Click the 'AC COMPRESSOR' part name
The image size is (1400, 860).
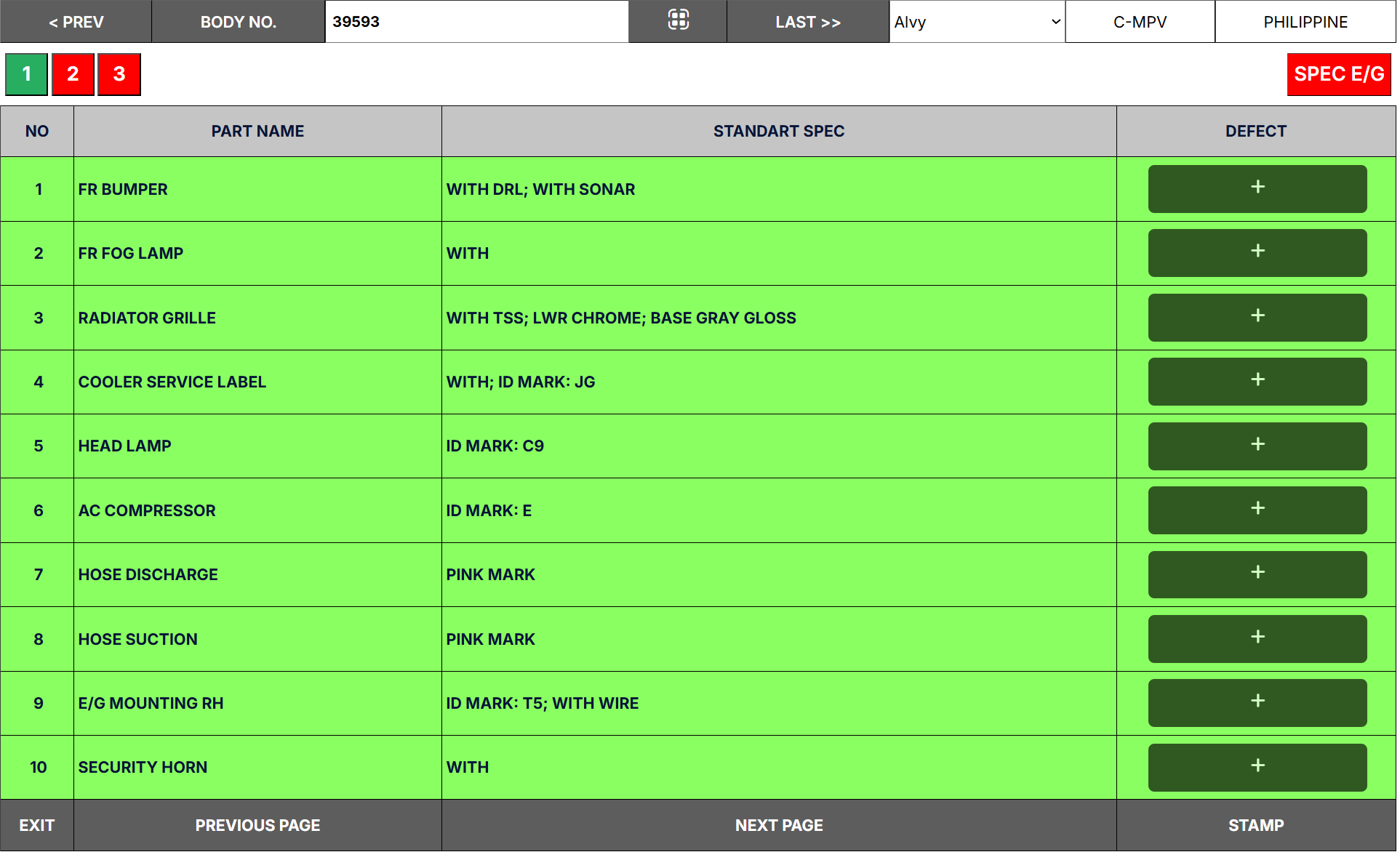pyautogui.click(x=148, y=511)
